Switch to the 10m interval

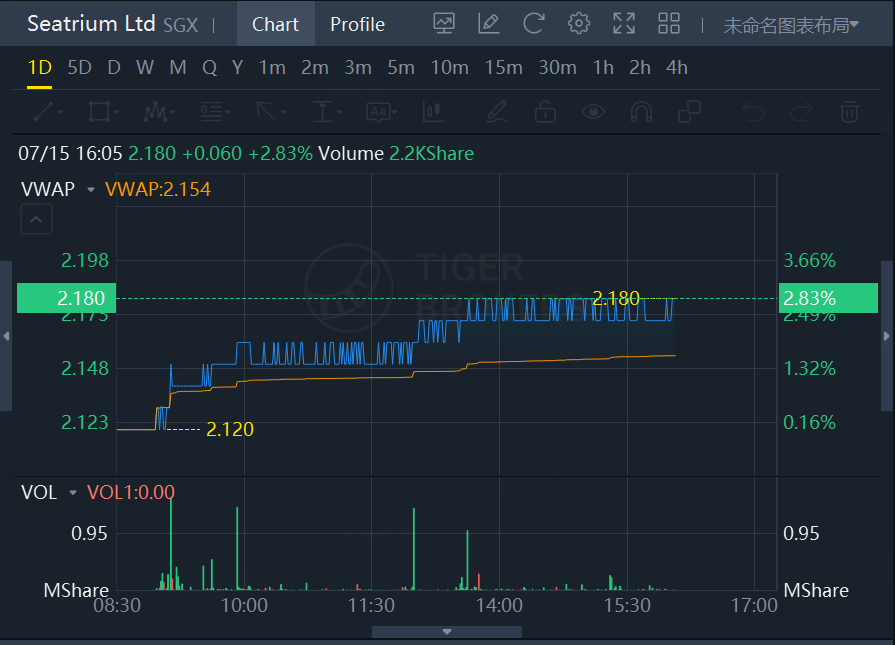(x=450, y=68)
